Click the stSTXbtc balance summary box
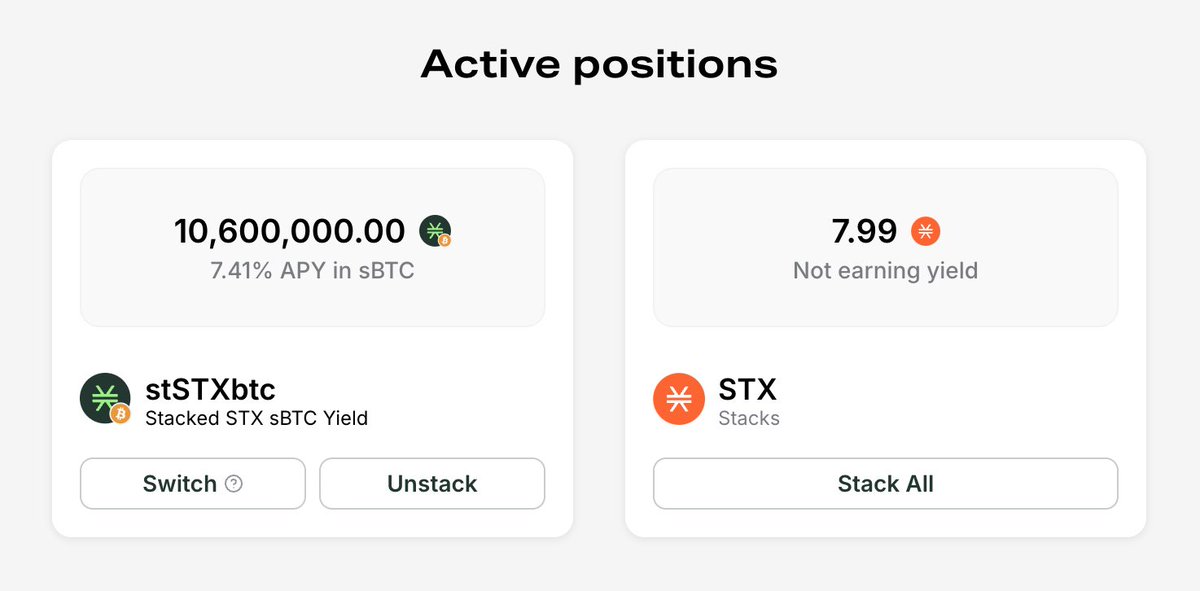The width and height of the screenshot is (1200, 591). click(312, 247)
